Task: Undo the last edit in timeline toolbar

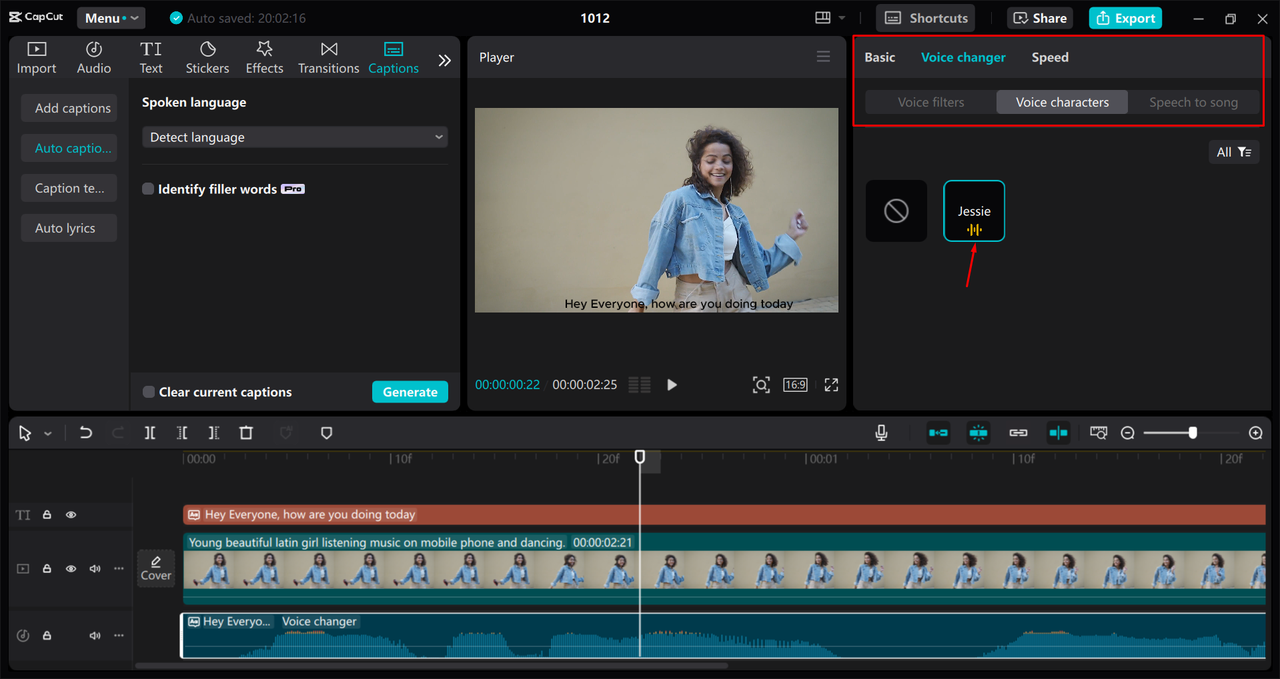Action: (x=86, y=433)
